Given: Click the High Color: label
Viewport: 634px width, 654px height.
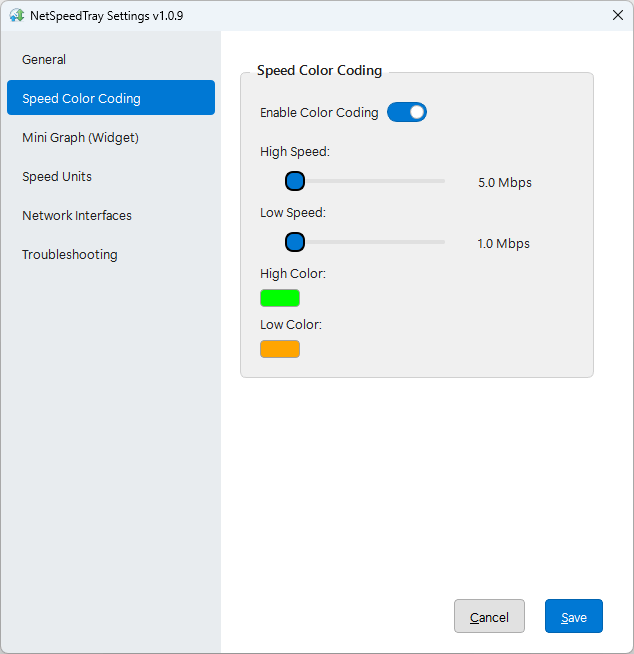Looking at the screenshot, I should coord(293,274).
